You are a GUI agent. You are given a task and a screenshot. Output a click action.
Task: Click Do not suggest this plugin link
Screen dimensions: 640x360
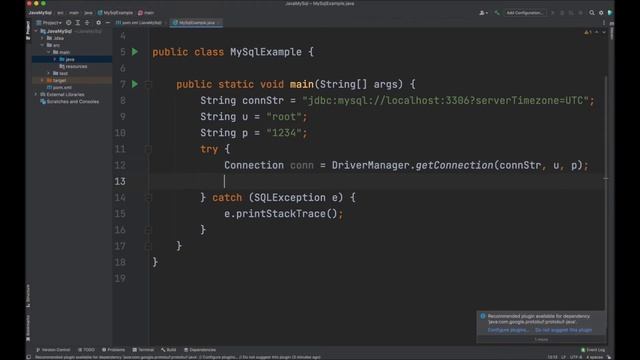tap(563, 330)
